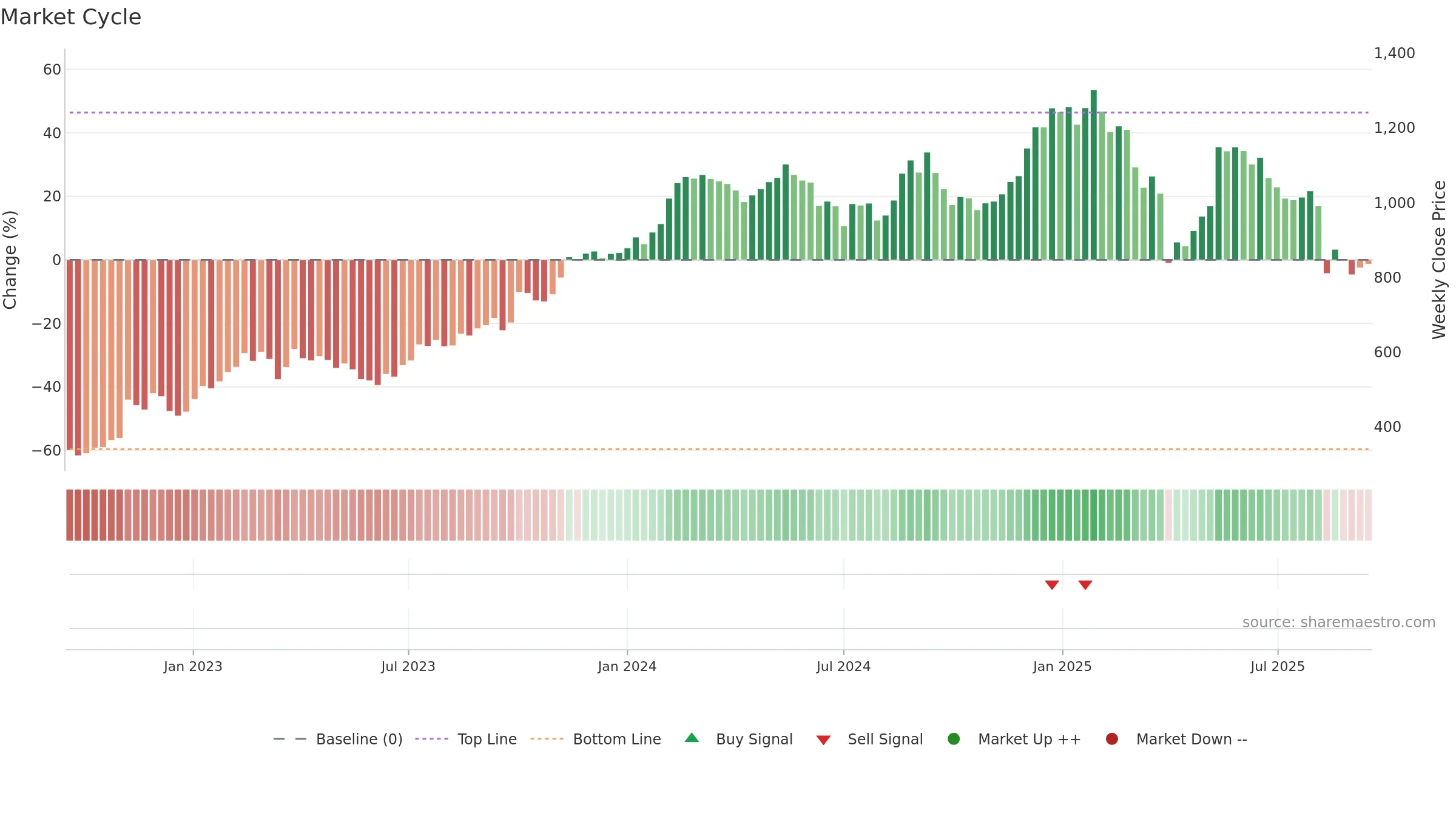Click the Jan 2024 axis label
The height and width of the screenshot is (819, 1456).
click(x=627, y=666)
